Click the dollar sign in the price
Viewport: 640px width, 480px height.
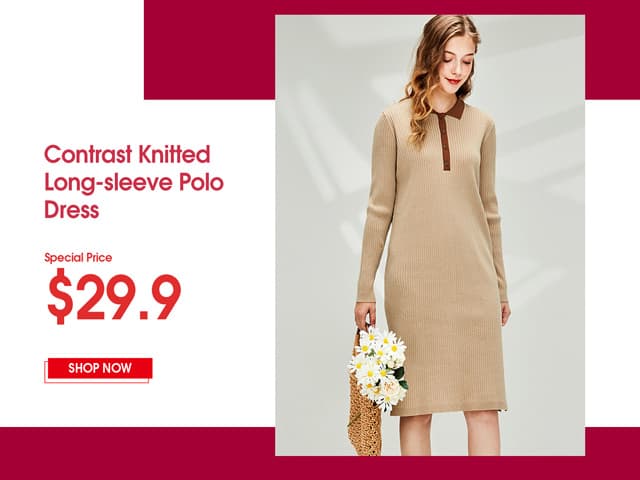point(60,296)
